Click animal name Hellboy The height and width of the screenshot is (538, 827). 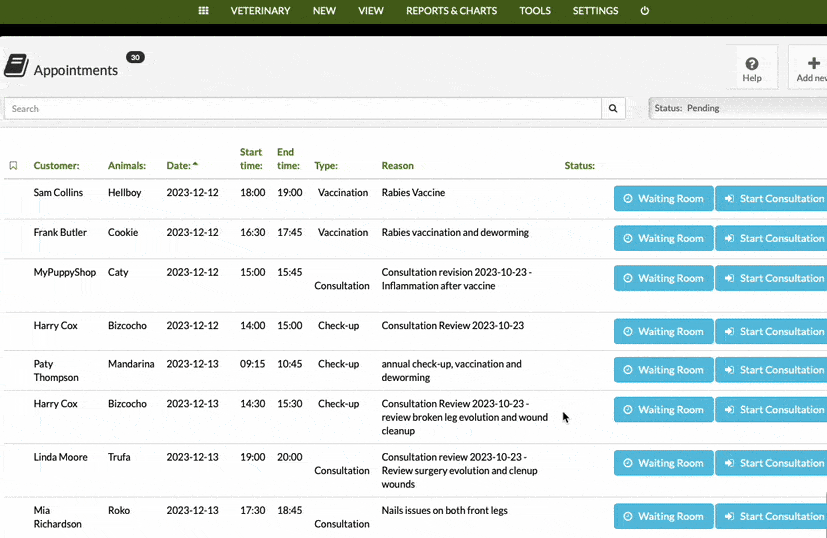(x=124, y=193)
